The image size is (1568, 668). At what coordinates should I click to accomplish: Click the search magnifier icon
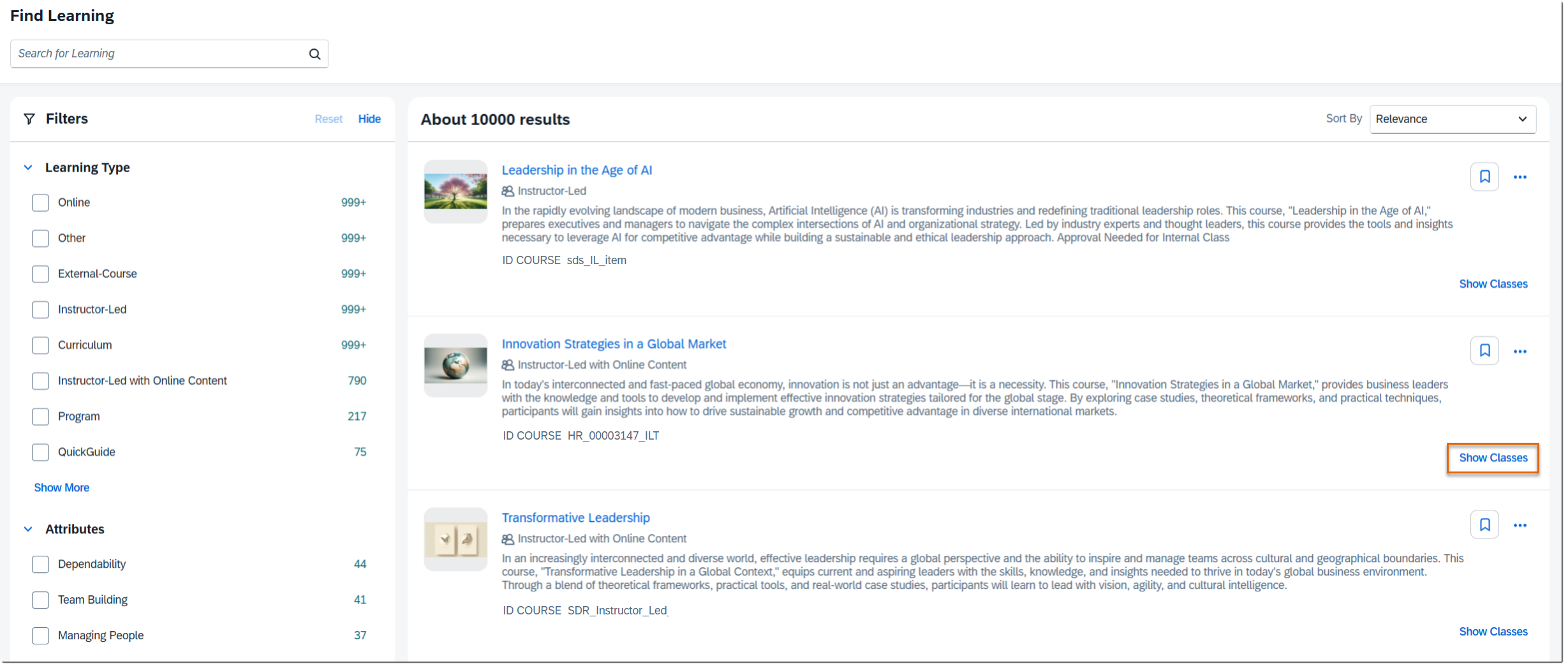(314, 54)
